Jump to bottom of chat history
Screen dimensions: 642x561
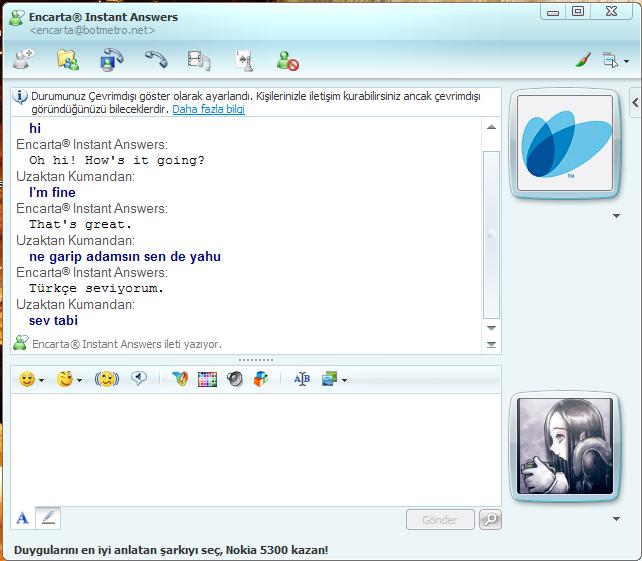491,345
